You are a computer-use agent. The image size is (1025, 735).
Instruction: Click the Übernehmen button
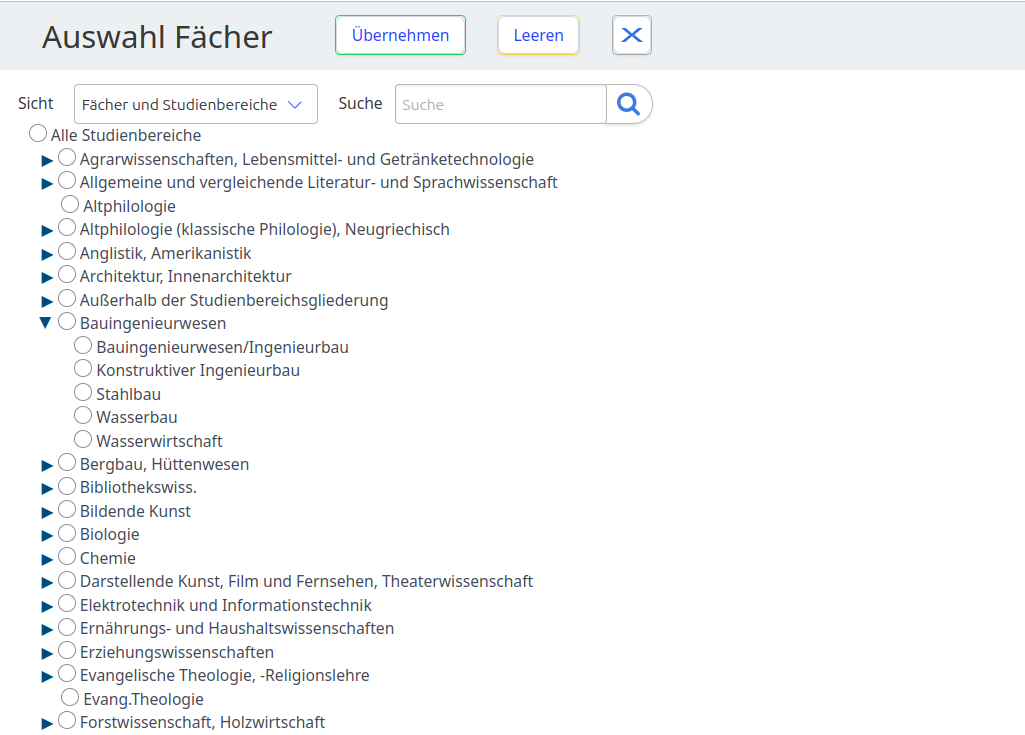(400, 35)
